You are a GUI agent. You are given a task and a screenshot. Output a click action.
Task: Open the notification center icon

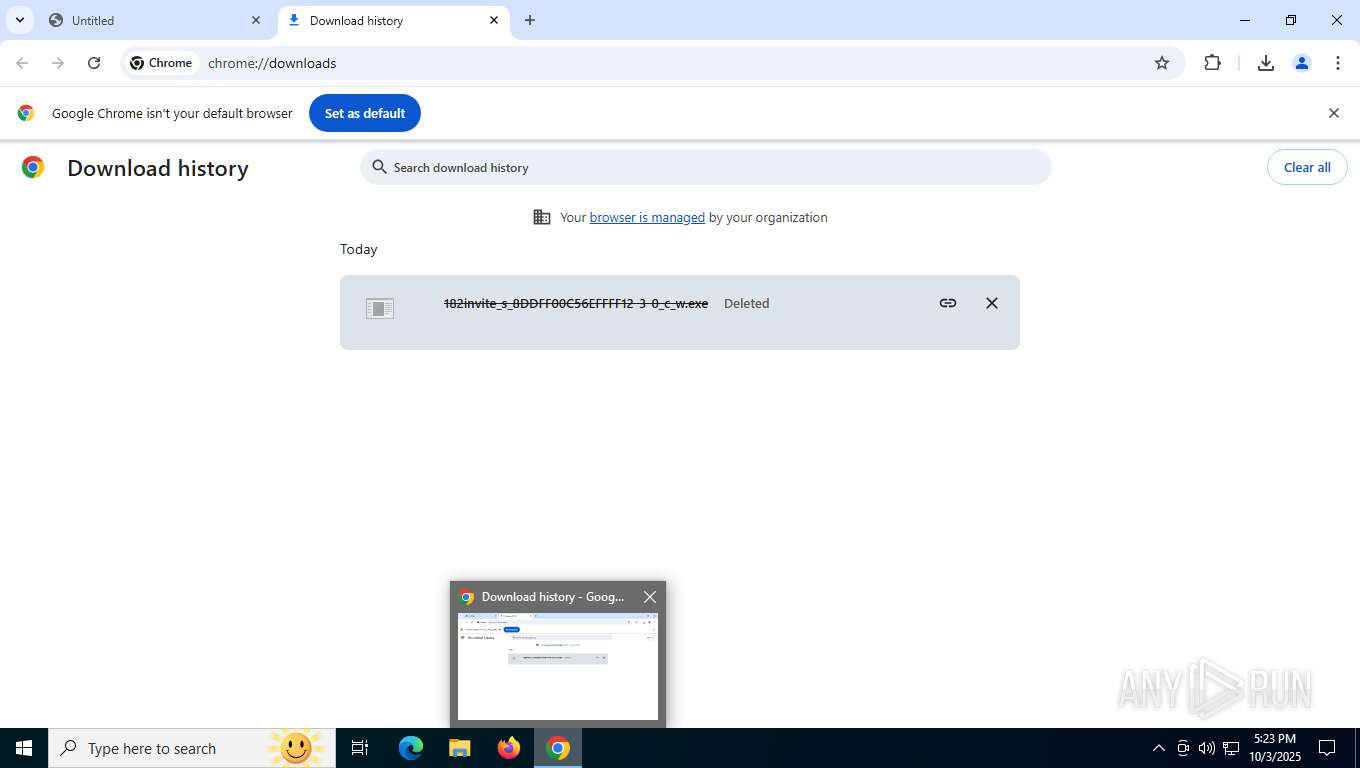tap(1327, 748)
